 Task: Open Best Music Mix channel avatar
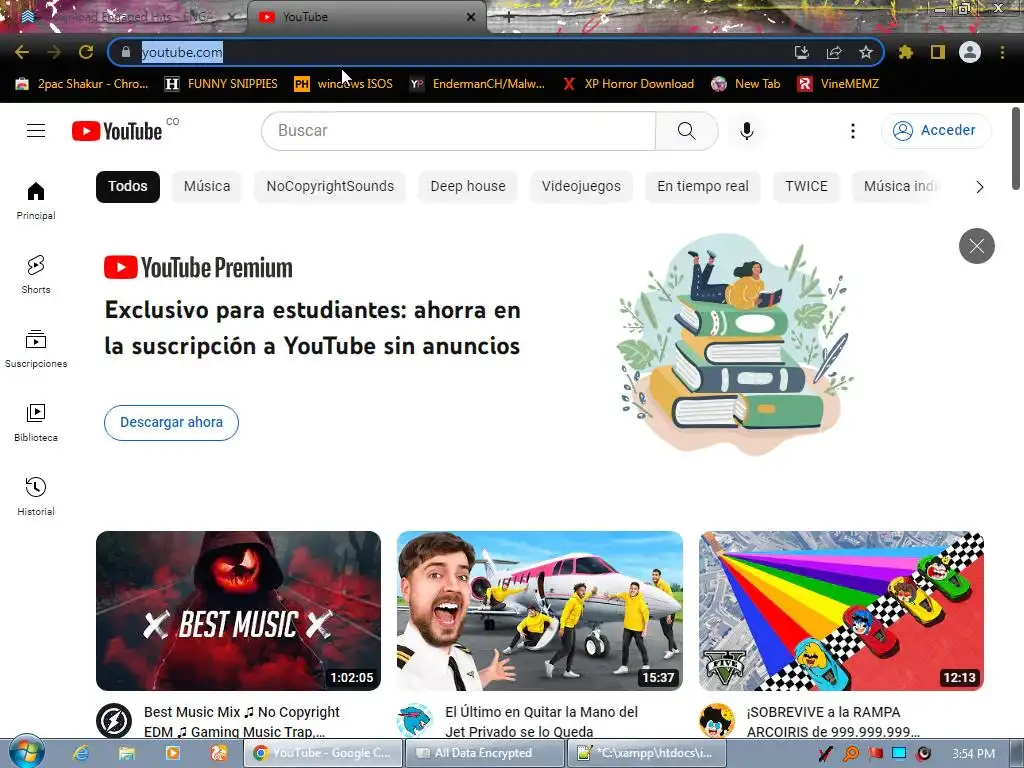pyautogui.click(x=114, y=720)
